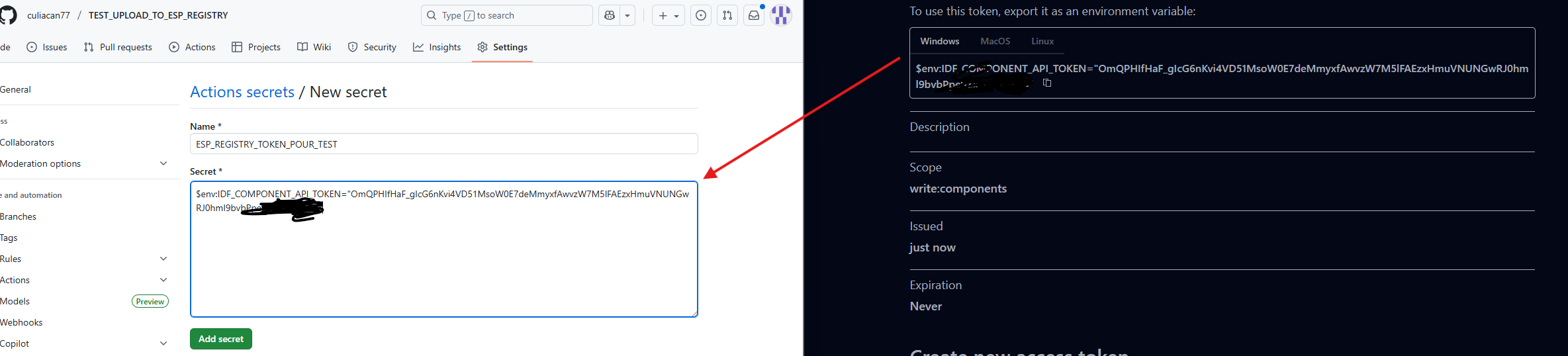Expand the Rules sidebar section
Image resolution: width=1568 pixels, height=356 pixels.
[x=163, y=259]
